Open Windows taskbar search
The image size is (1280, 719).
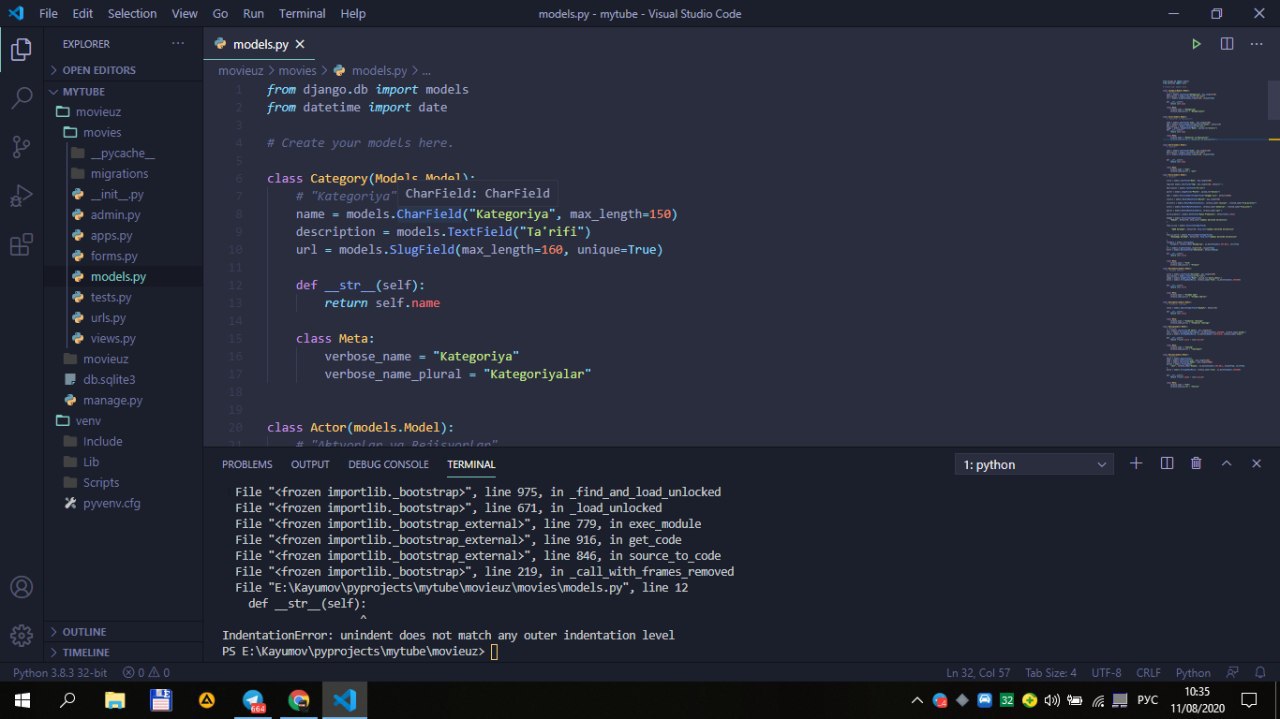(x=68, y=700)
